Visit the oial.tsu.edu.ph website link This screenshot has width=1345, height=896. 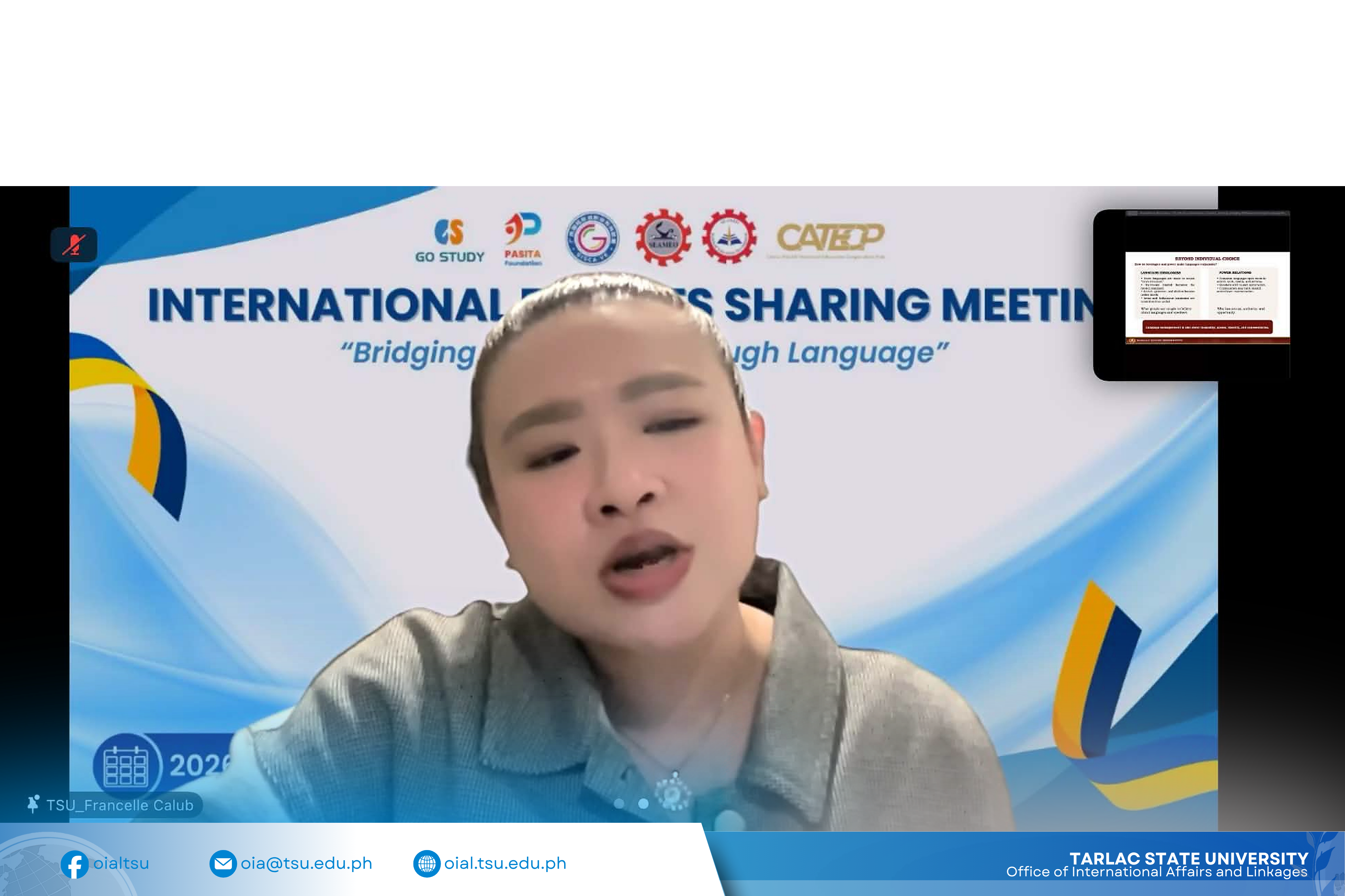tap(505, 864)
